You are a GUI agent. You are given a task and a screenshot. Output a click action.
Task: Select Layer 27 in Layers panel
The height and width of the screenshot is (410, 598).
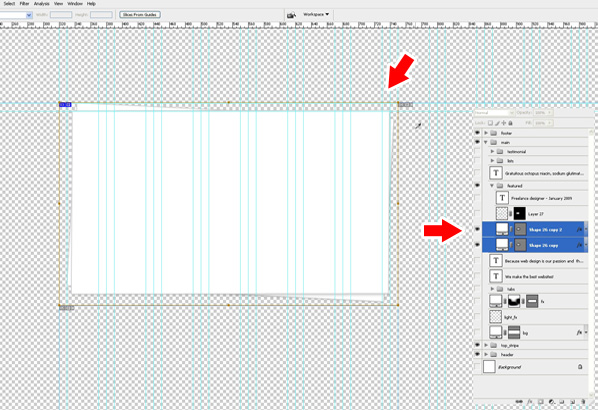pyautogui.click(x=535, y=214)
